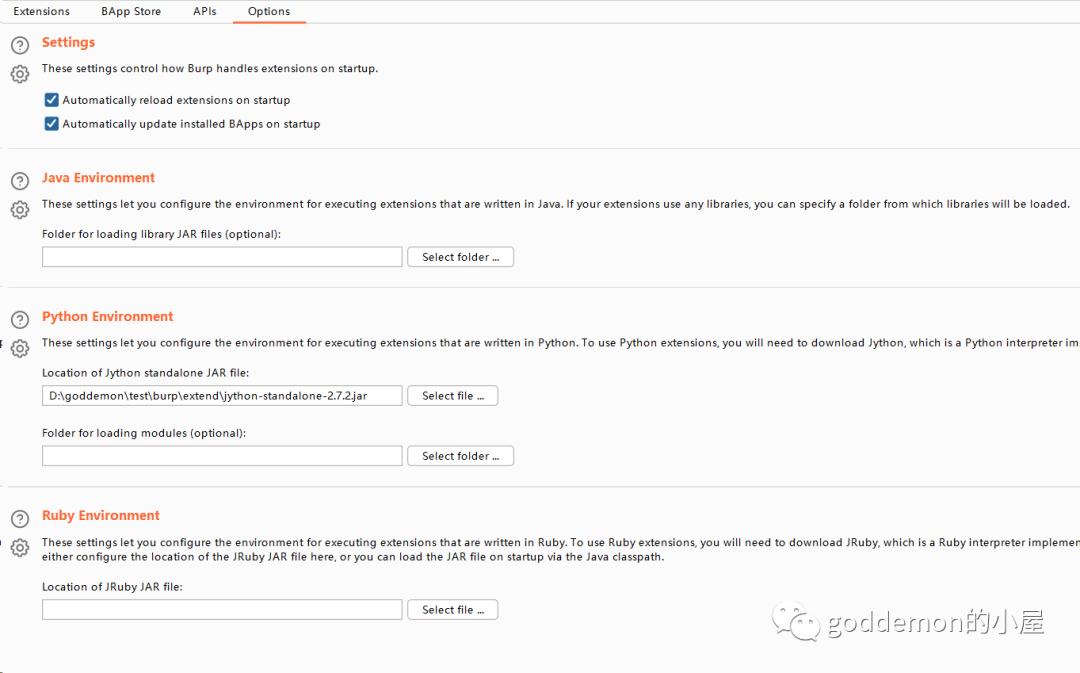Open help for the Ruby Environment section

[x=20, y=519]
